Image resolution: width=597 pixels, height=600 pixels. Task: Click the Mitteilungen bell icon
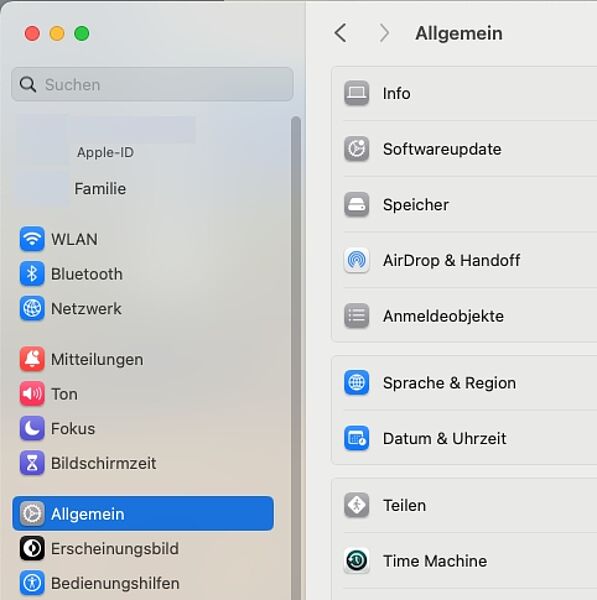[32, 359]
